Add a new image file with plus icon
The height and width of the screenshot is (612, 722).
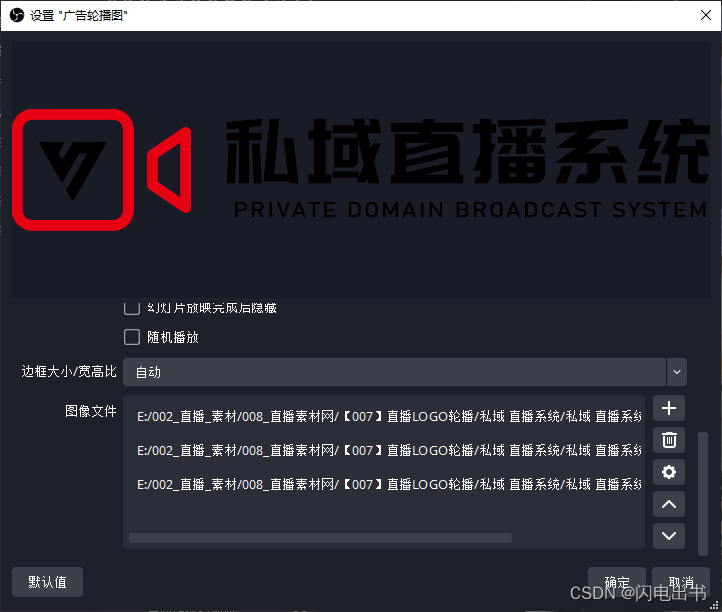[669, 408]
